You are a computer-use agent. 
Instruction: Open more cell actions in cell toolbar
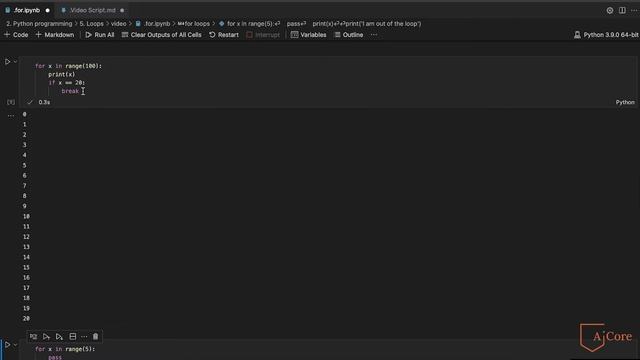84,336
